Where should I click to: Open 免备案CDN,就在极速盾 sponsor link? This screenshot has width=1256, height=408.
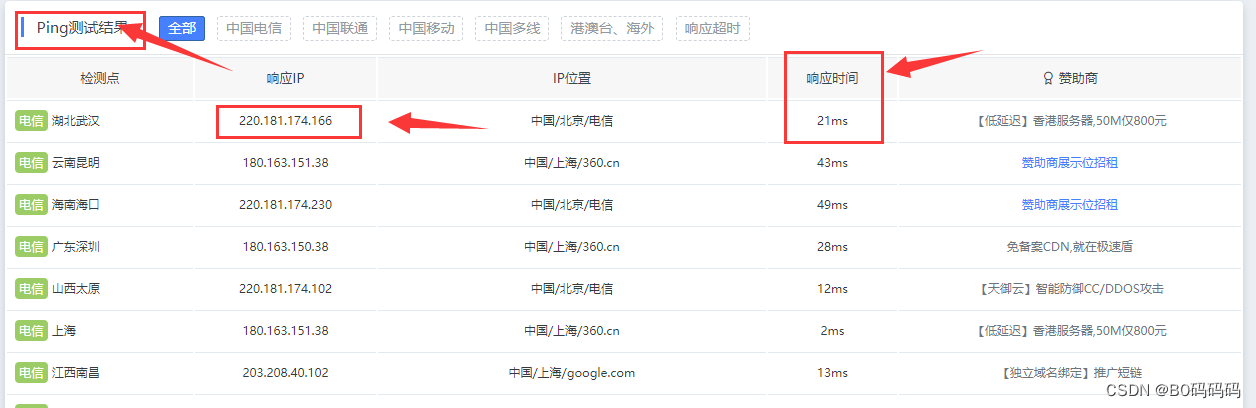(x=1070, y=247)
